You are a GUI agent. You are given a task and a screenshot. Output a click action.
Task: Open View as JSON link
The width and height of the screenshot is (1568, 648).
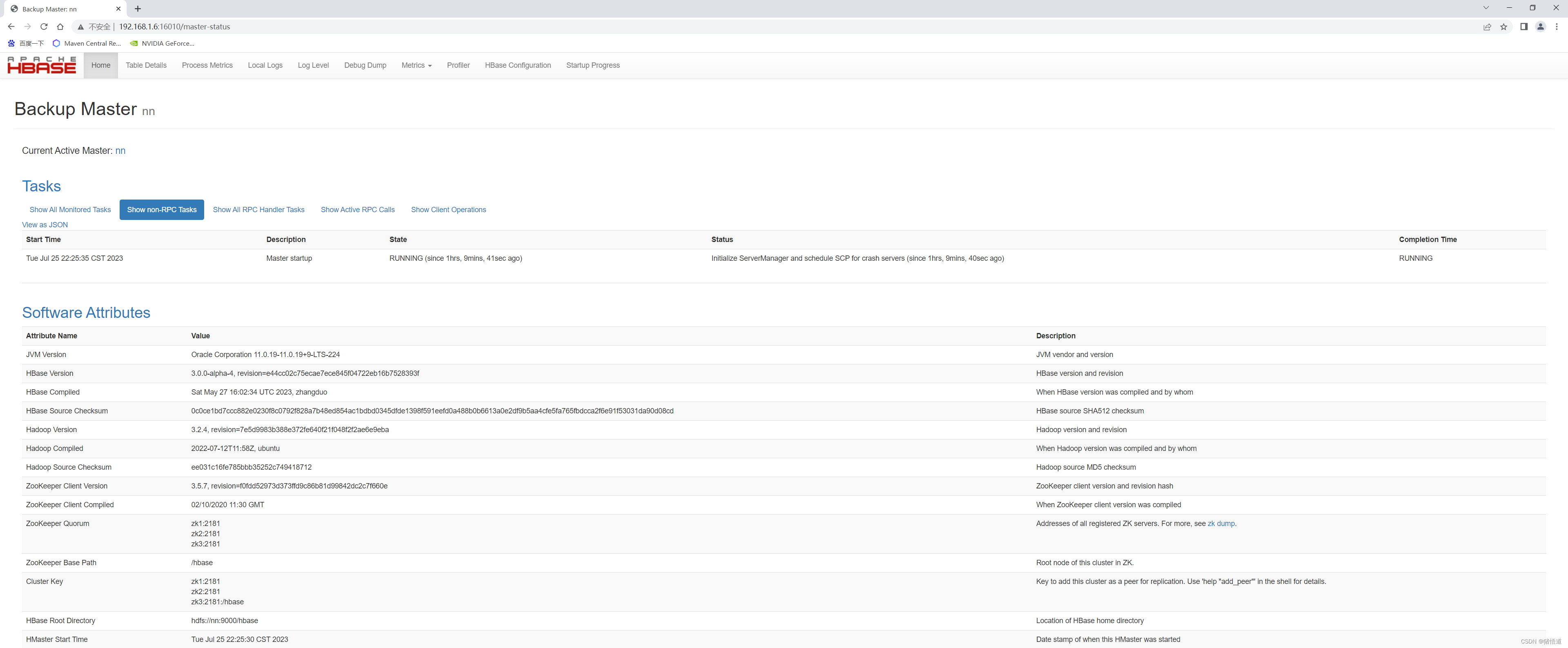(45, 224)
